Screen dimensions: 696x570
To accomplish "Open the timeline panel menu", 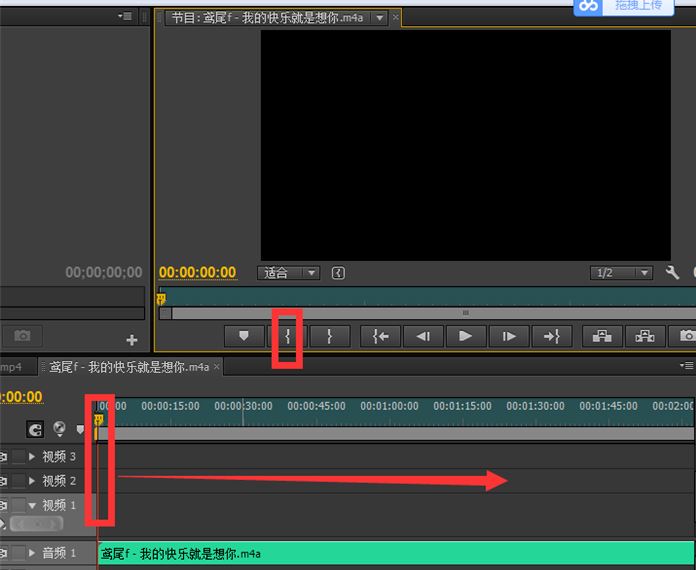I will [x=687, y=365].
